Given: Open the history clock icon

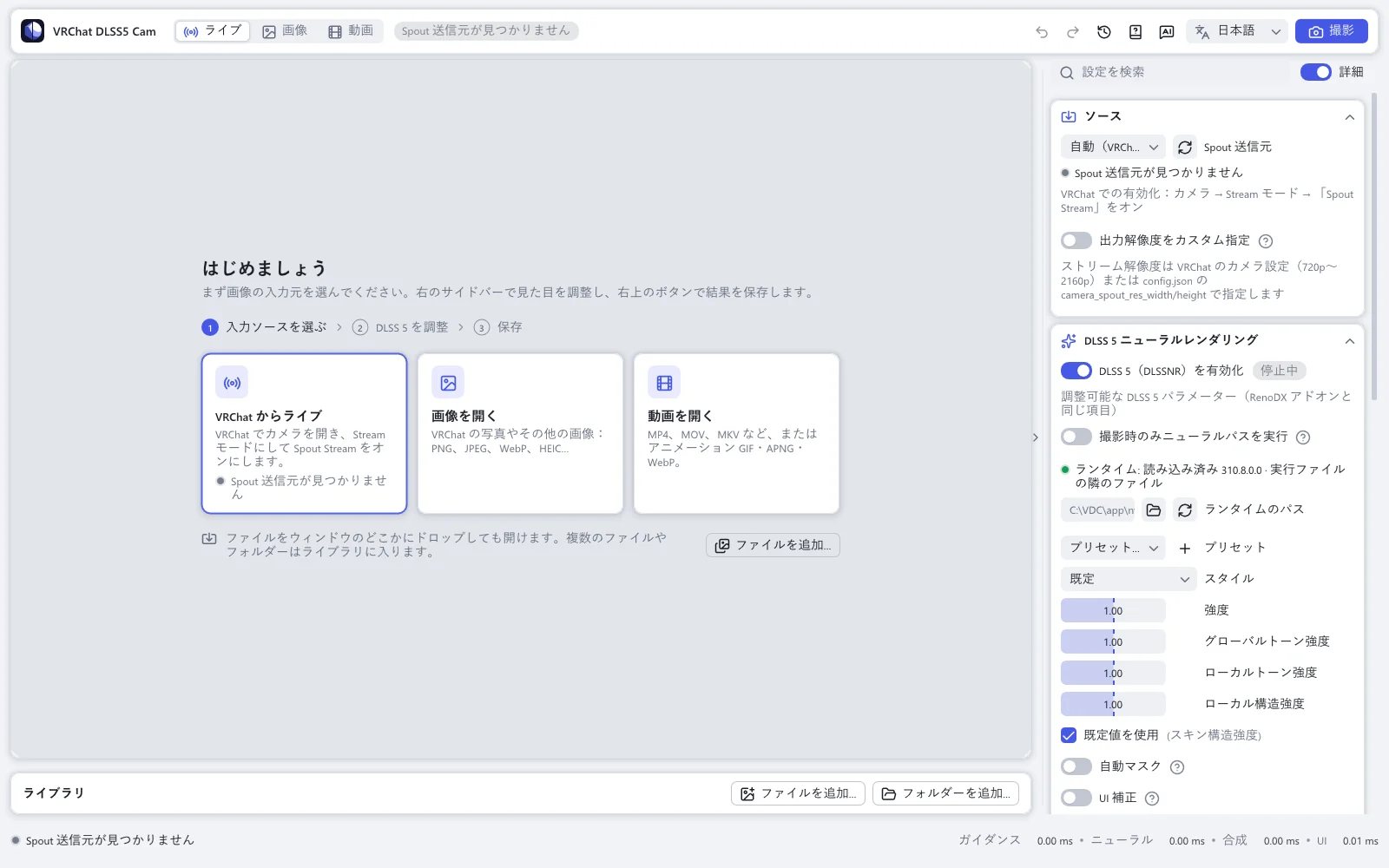Looking at the screenshot, I should click(x=1104, y=32).
